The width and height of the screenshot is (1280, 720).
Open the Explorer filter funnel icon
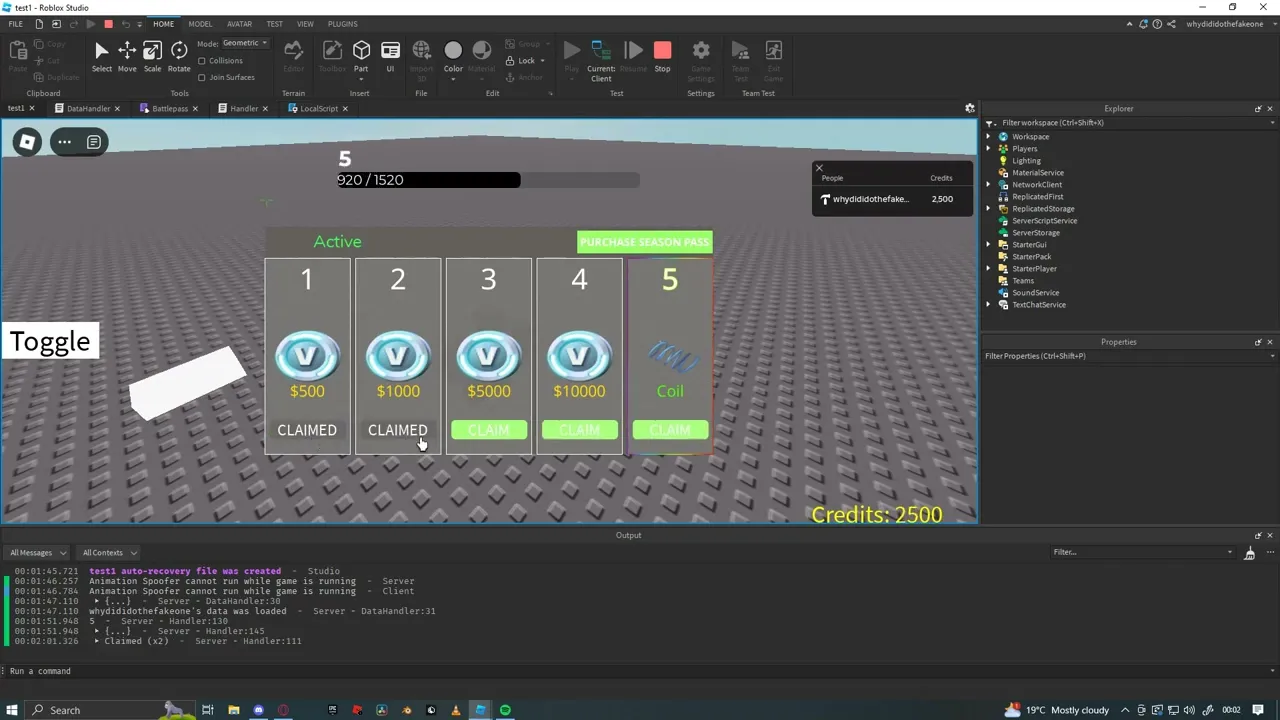[x=991, y=123]
